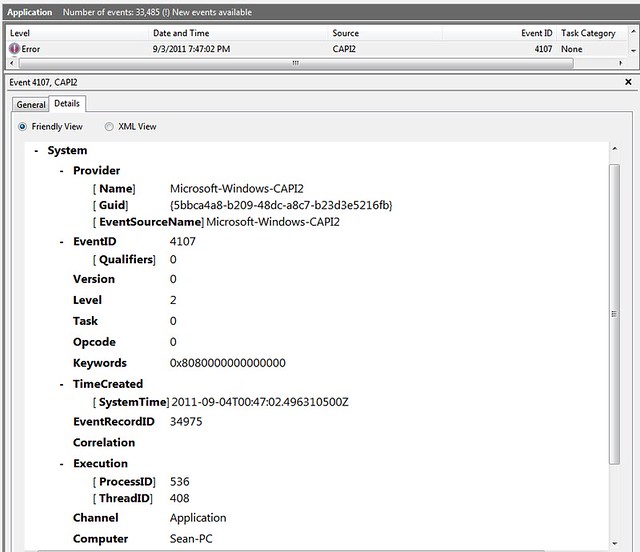The height and width of the screenshot is (552, 640).
Task: Sort by the Event ID column header
Action: [x=499, y=33]
